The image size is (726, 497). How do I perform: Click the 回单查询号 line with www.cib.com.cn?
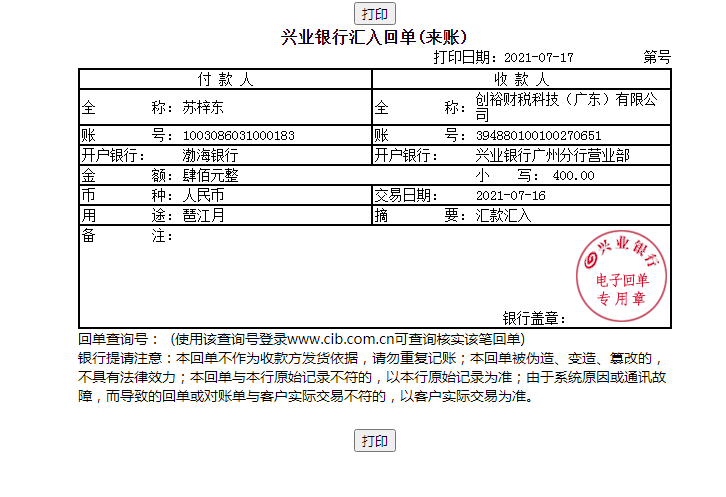[x=301, y=339]
